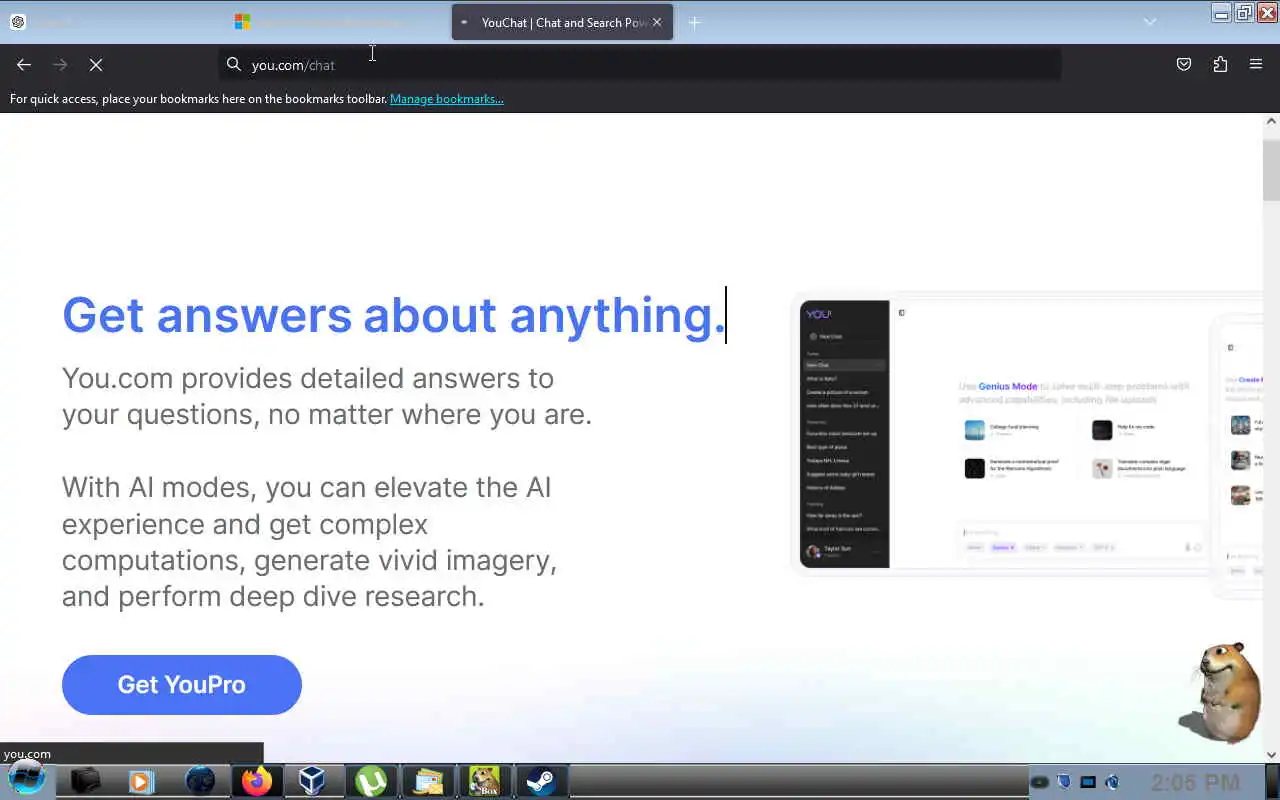Expand the list all tabs dropdown
This screenshot has width=1280, height=800.
(x=1150, y=22)
